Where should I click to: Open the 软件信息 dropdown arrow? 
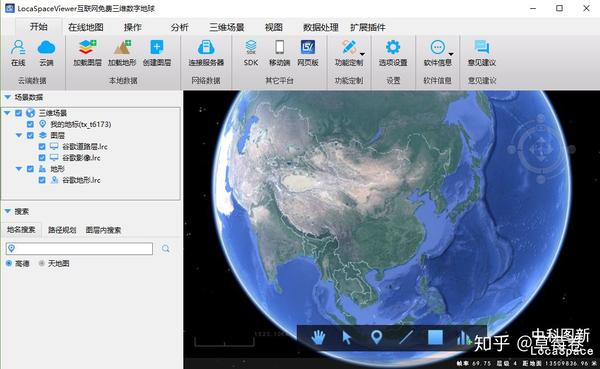[x=451, y=54]
